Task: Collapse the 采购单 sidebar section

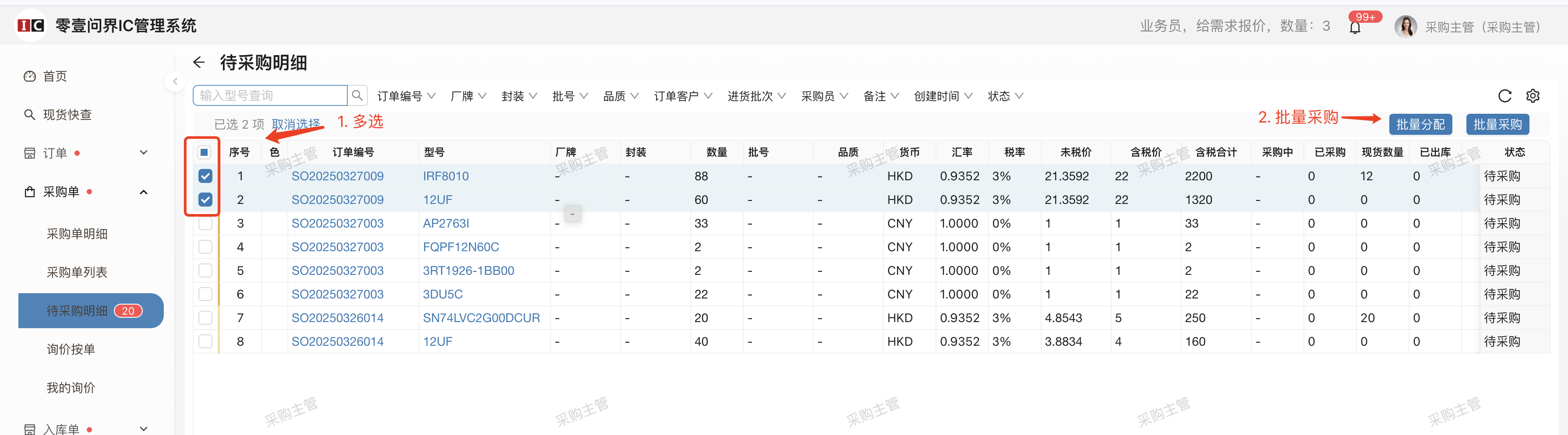Action: pyautogui.click(x=144, y=192)
